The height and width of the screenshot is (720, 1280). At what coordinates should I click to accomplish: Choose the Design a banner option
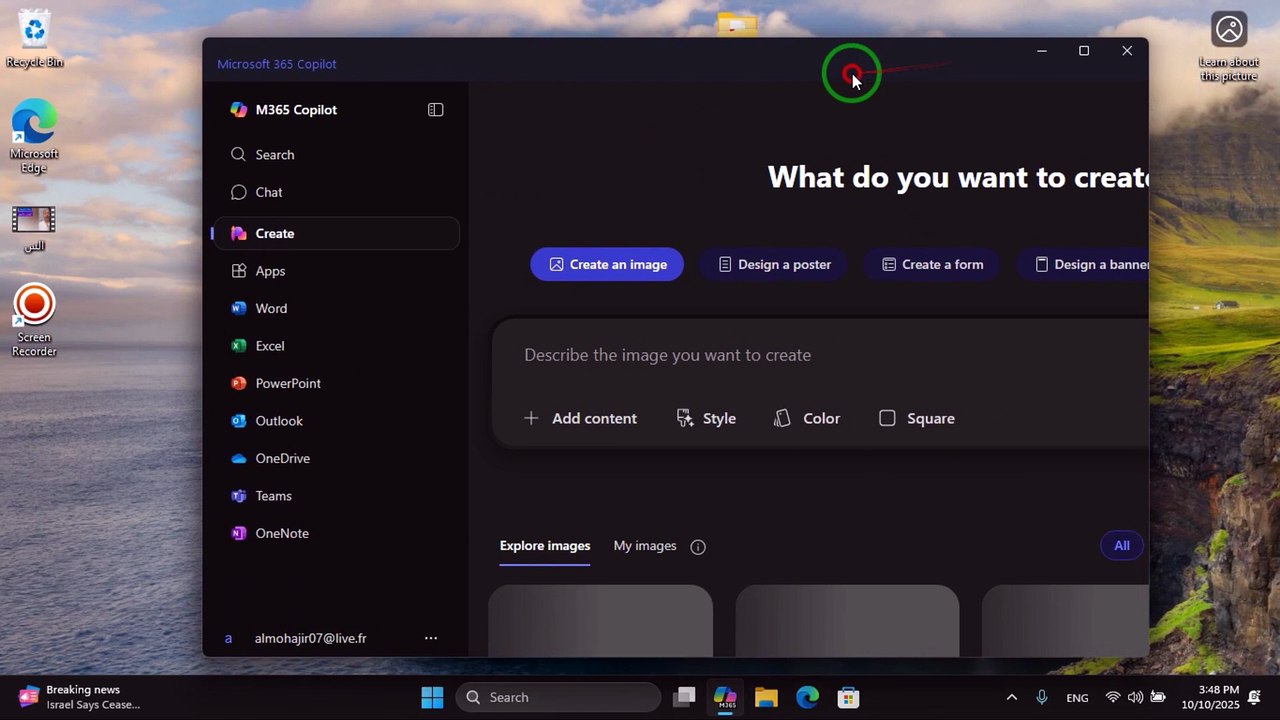tap(1083, 264)
